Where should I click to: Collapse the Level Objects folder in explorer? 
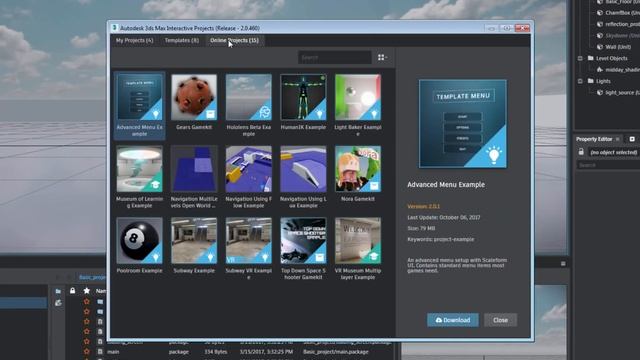(580, 58)
